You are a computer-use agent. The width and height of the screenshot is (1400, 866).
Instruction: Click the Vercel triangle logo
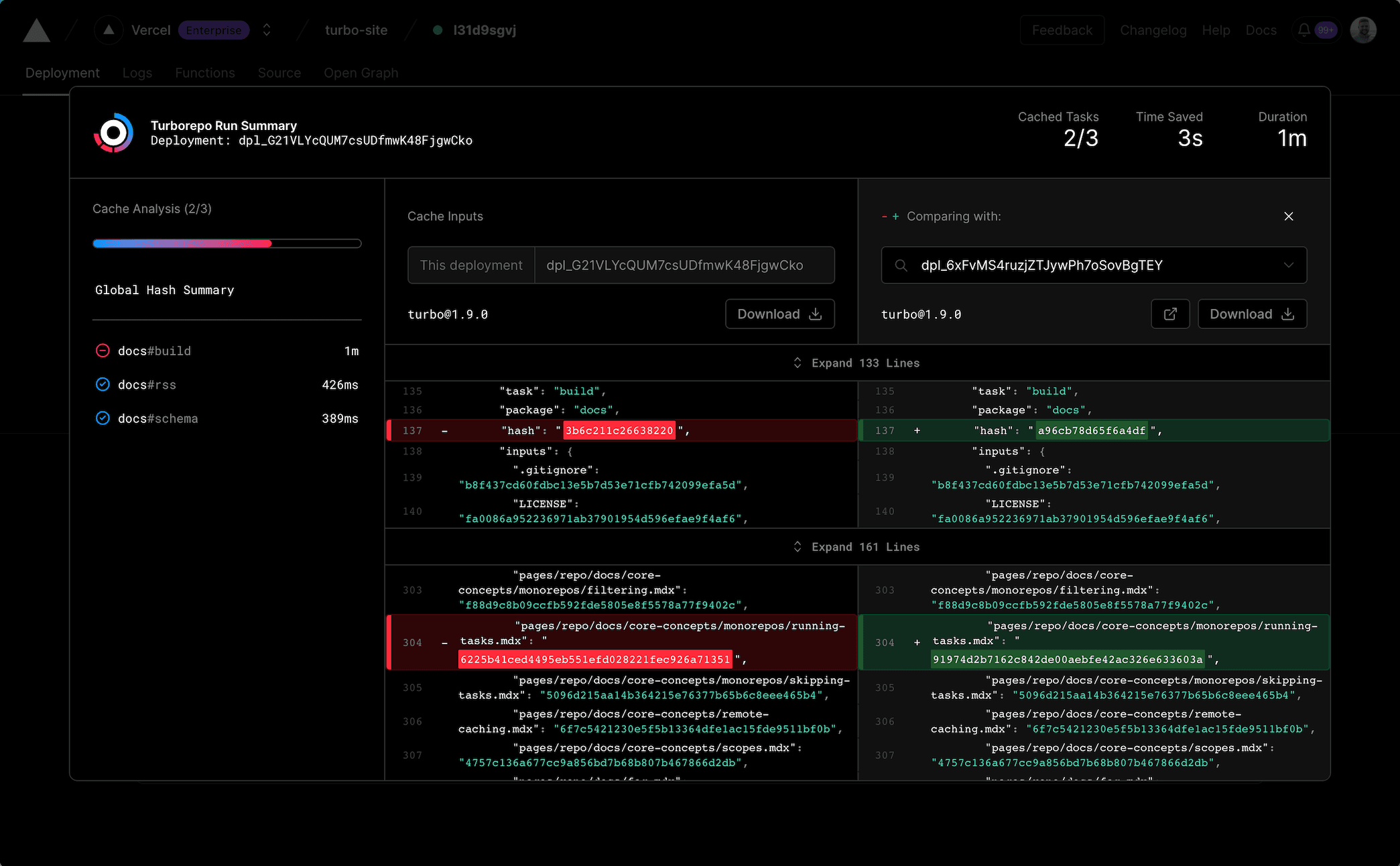coord(36,31)
